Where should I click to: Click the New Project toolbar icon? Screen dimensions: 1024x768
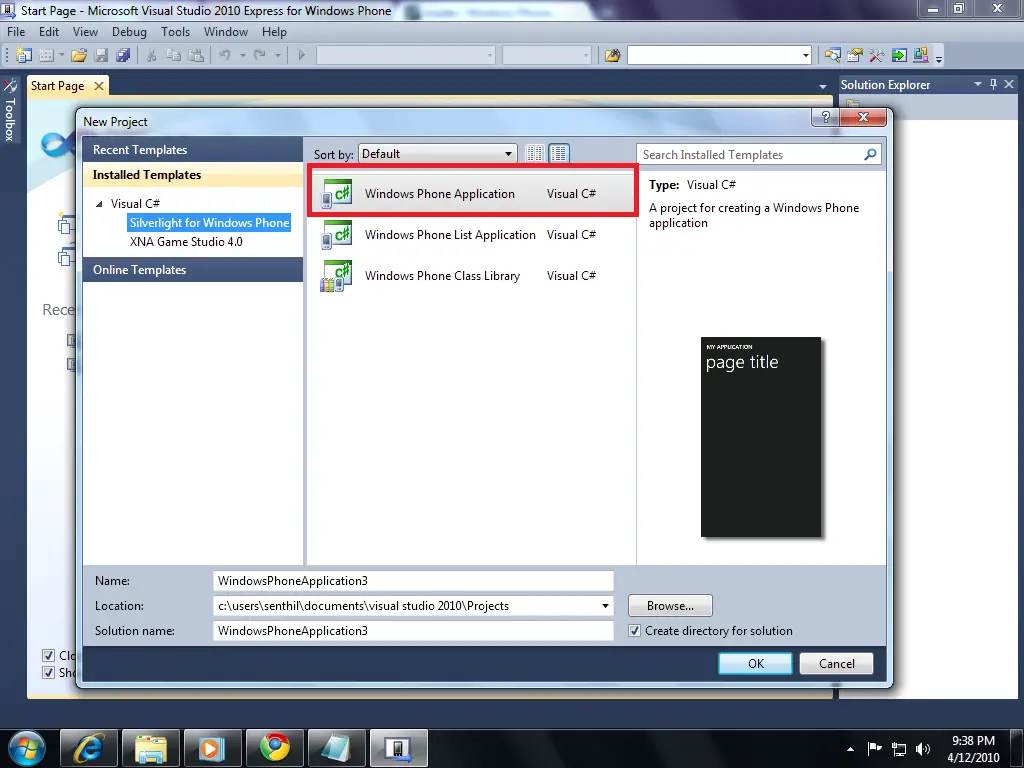pos(24,56)
